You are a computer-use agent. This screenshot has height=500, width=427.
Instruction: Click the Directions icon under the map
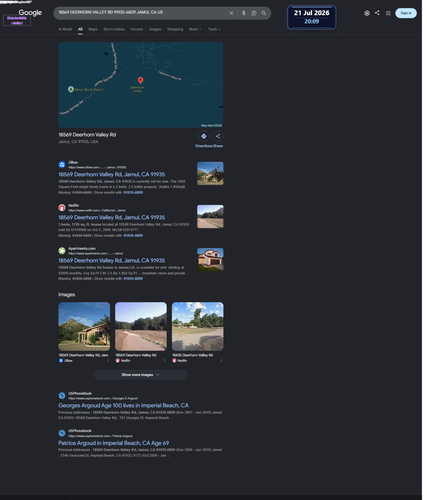(x=204, y=136)
